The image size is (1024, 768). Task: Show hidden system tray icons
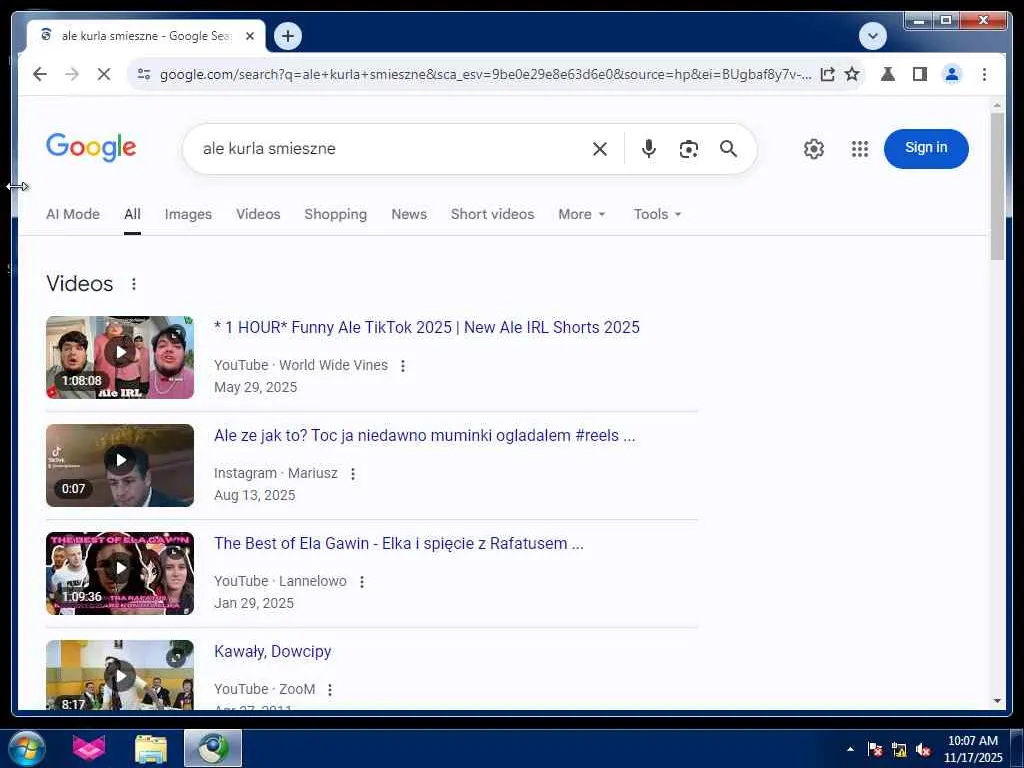click(850, 749)
